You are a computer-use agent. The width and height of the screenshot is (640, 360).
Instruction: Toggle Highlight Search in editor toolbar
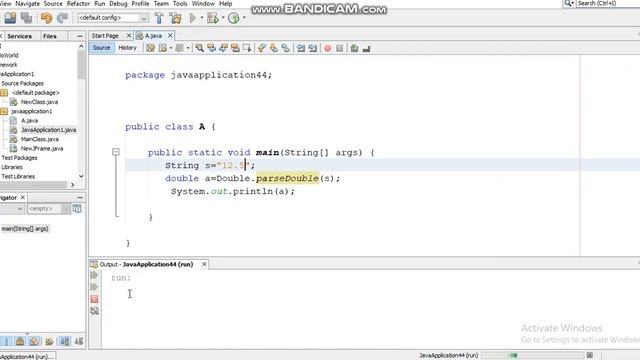(x=235, y=48)
